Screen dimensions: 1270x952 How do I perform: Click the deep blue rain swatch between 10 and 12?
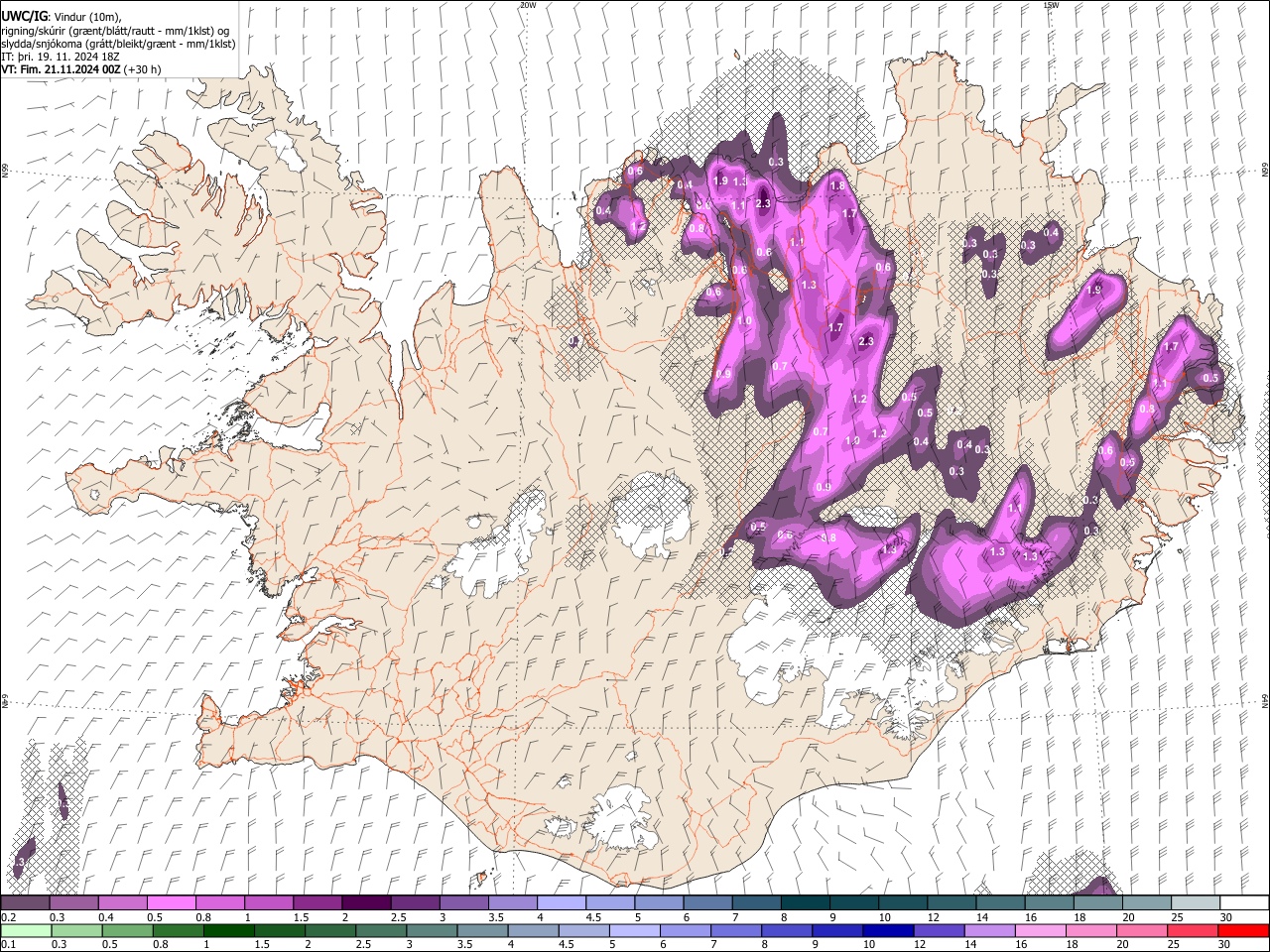tap(887, 930)
